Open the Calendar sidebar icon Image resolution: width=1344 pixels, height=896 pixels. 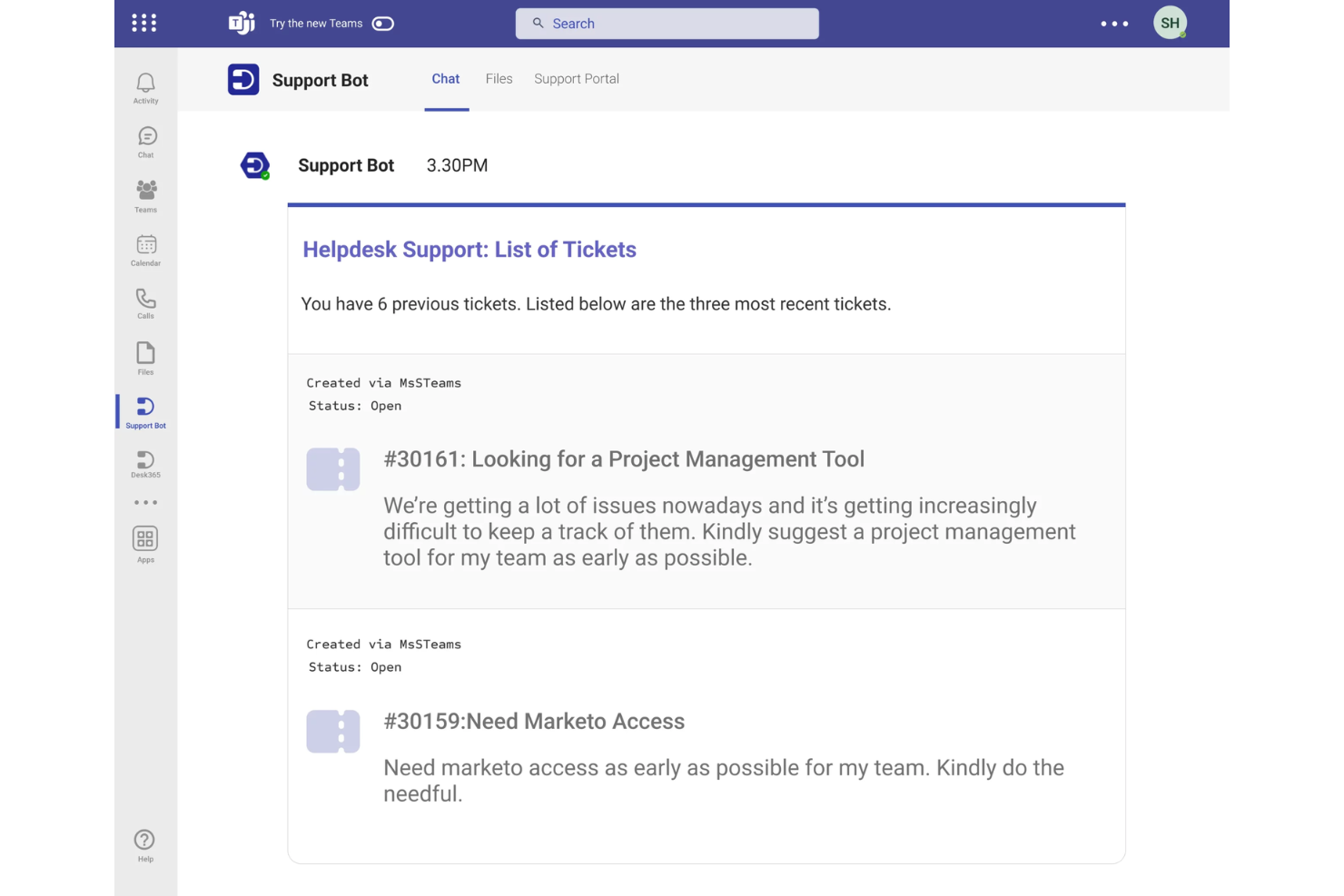[146, 249]
